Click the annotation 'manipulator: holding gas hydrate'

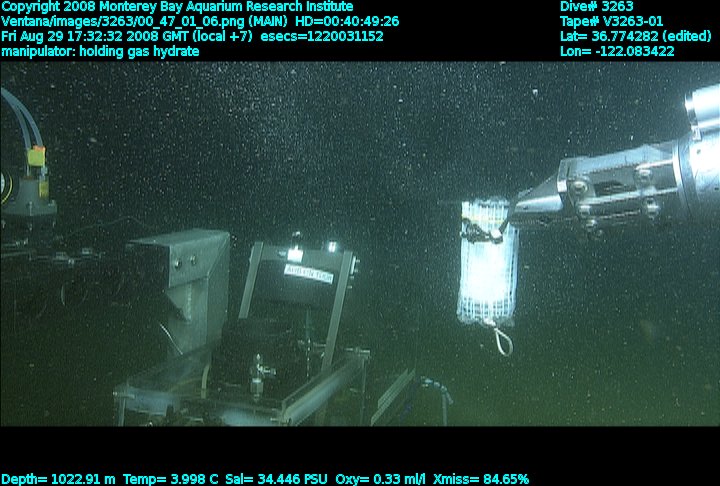click(100, 51)
